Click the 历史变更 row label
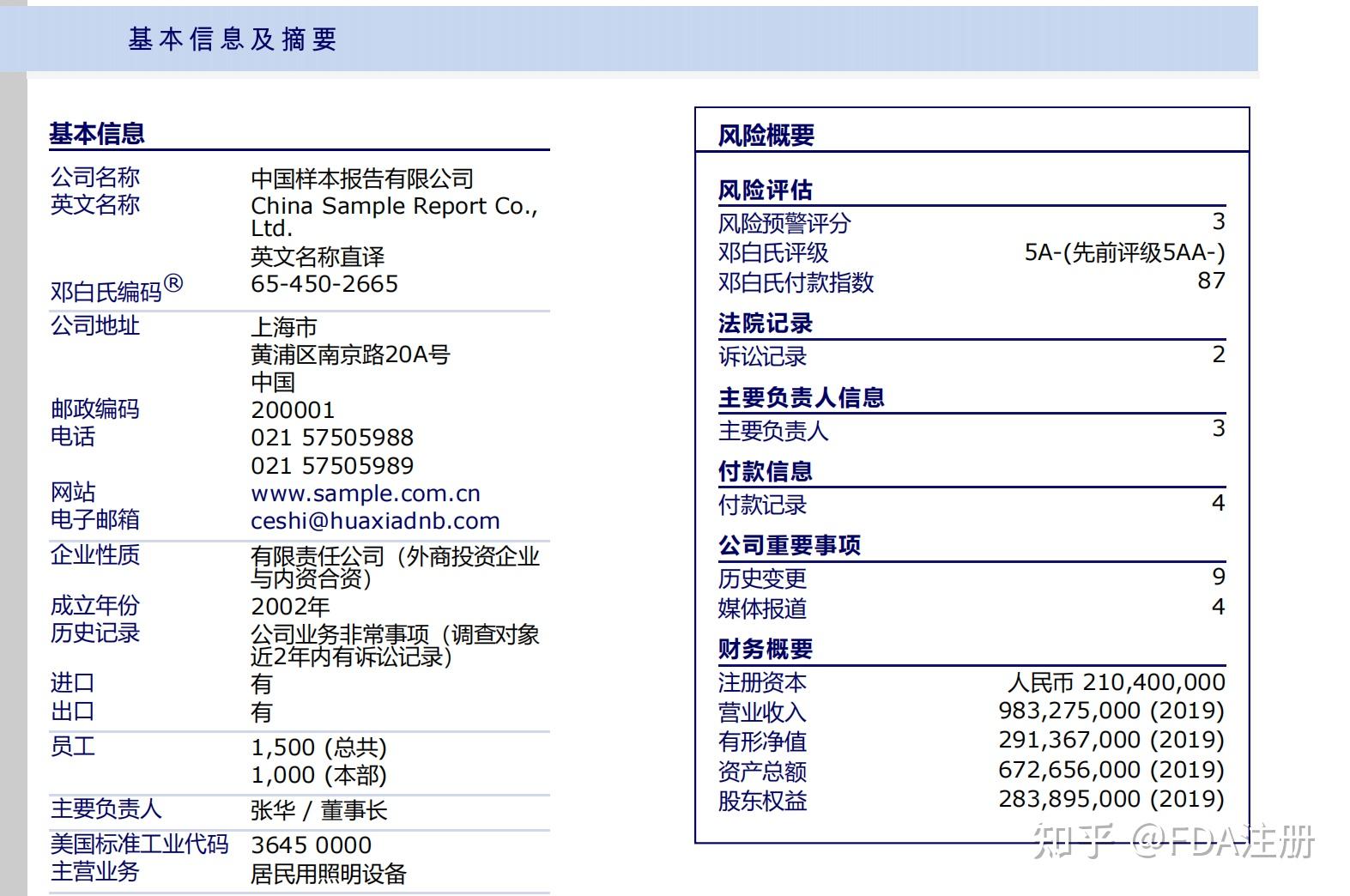 (763, 578)
